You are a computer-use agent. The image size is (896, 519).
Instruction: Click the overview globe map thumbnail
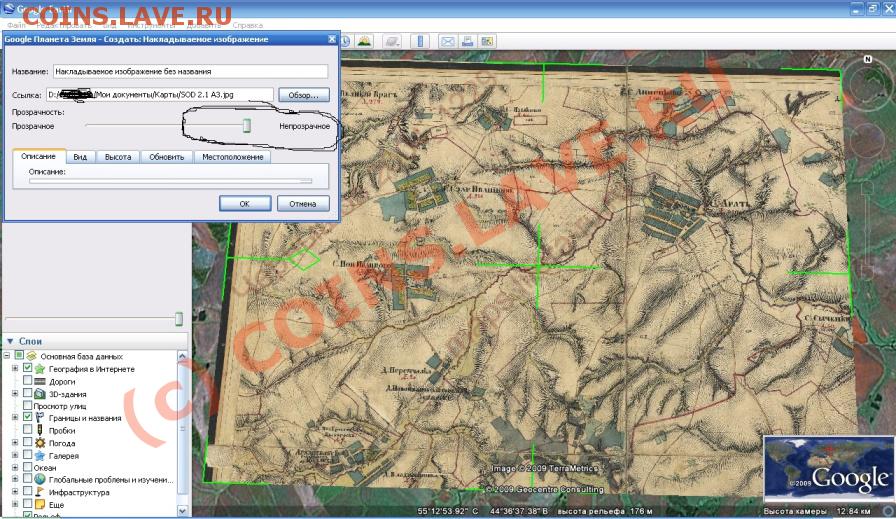pyautogui.click(x=829, y=469)
